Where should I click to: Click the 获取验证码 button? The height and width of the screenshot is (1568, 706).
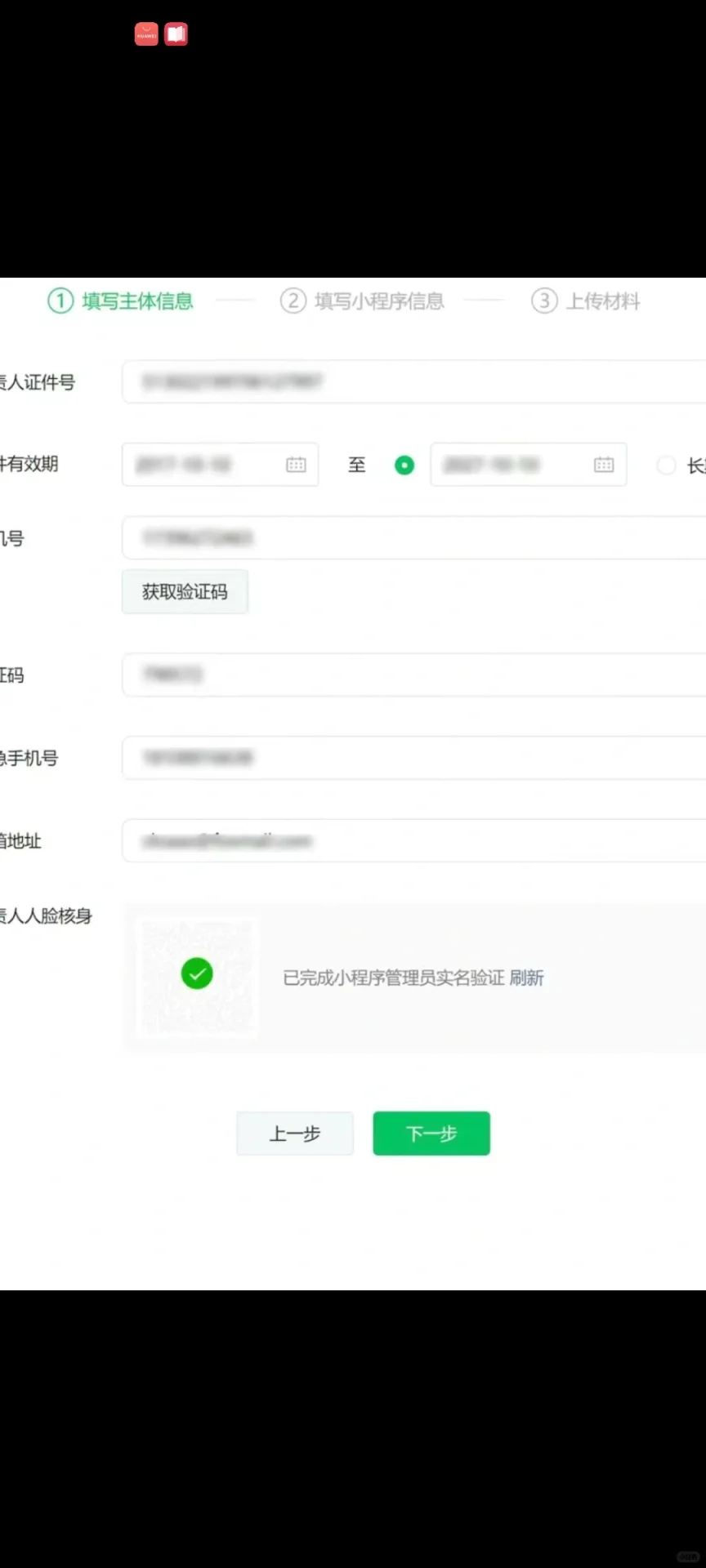click(185, 591)
